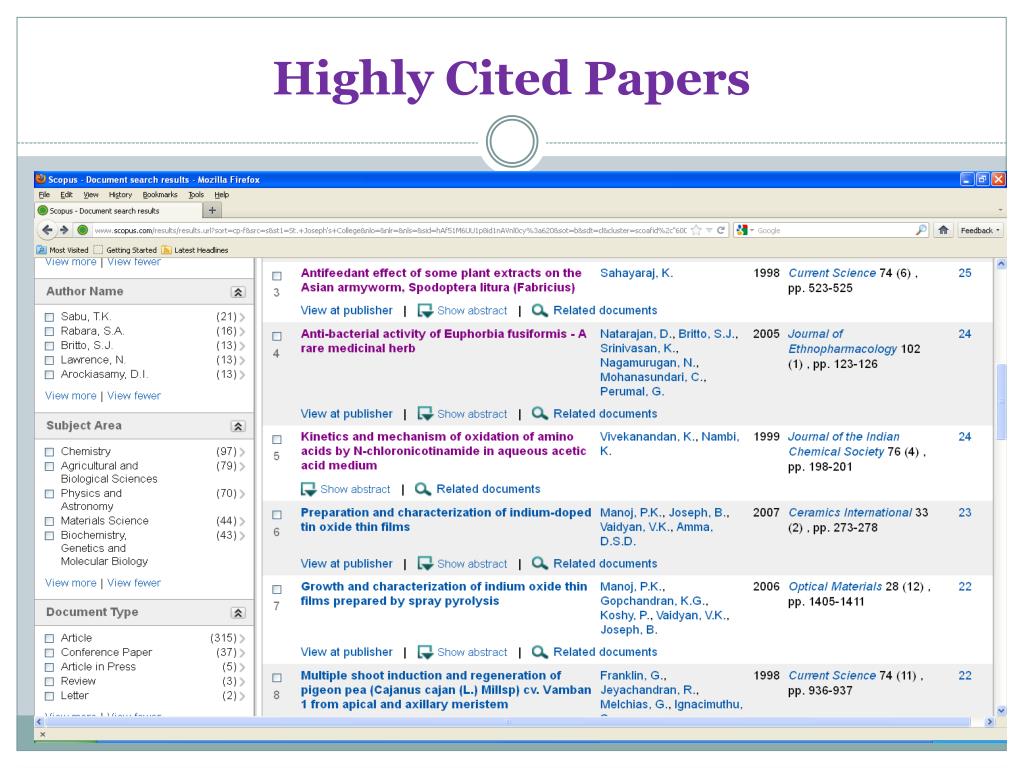This screenshot has width=1024, height=768.
Task: Click Show abstract icon for Antifeedant paper
Action: click(x=425, y=311)
